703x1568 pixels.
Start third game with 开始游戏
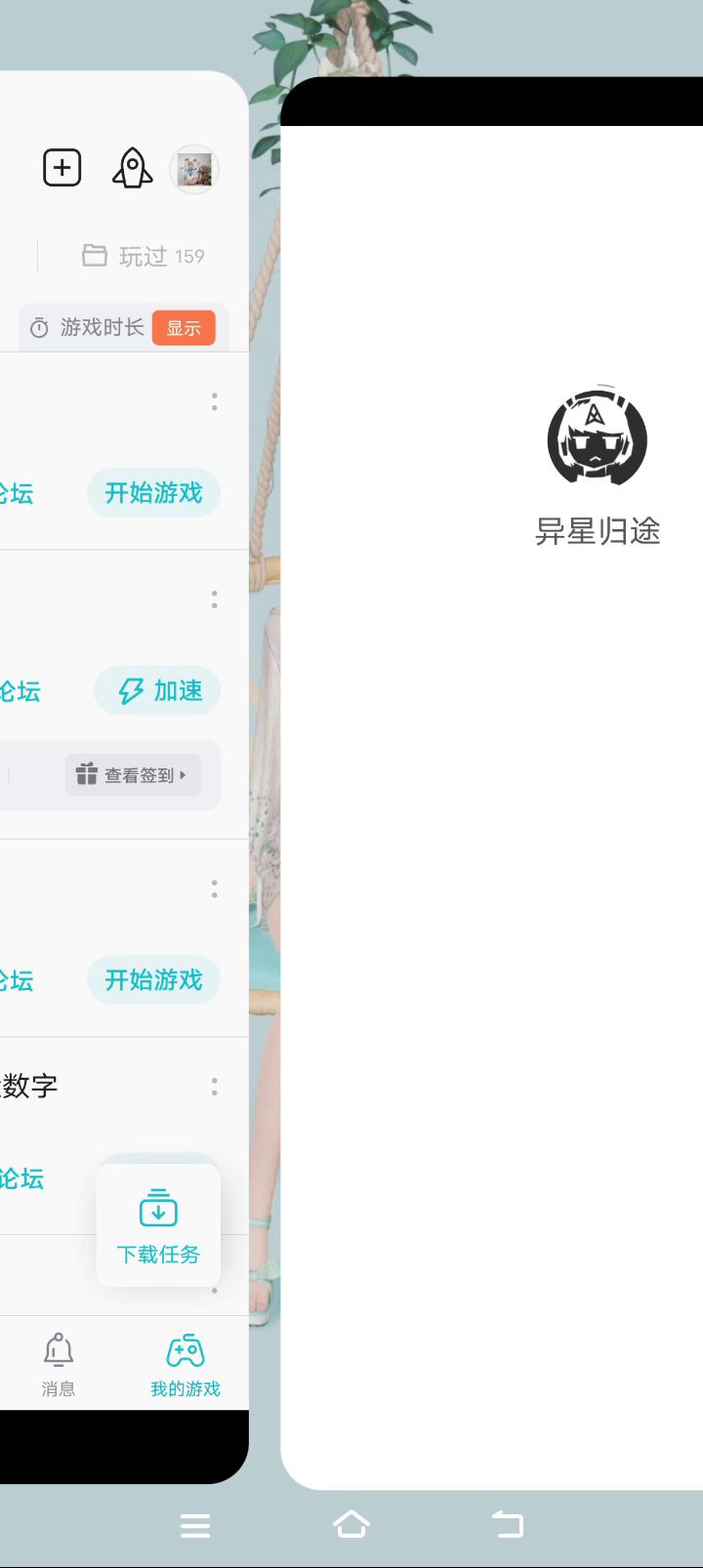pos(154,979)
